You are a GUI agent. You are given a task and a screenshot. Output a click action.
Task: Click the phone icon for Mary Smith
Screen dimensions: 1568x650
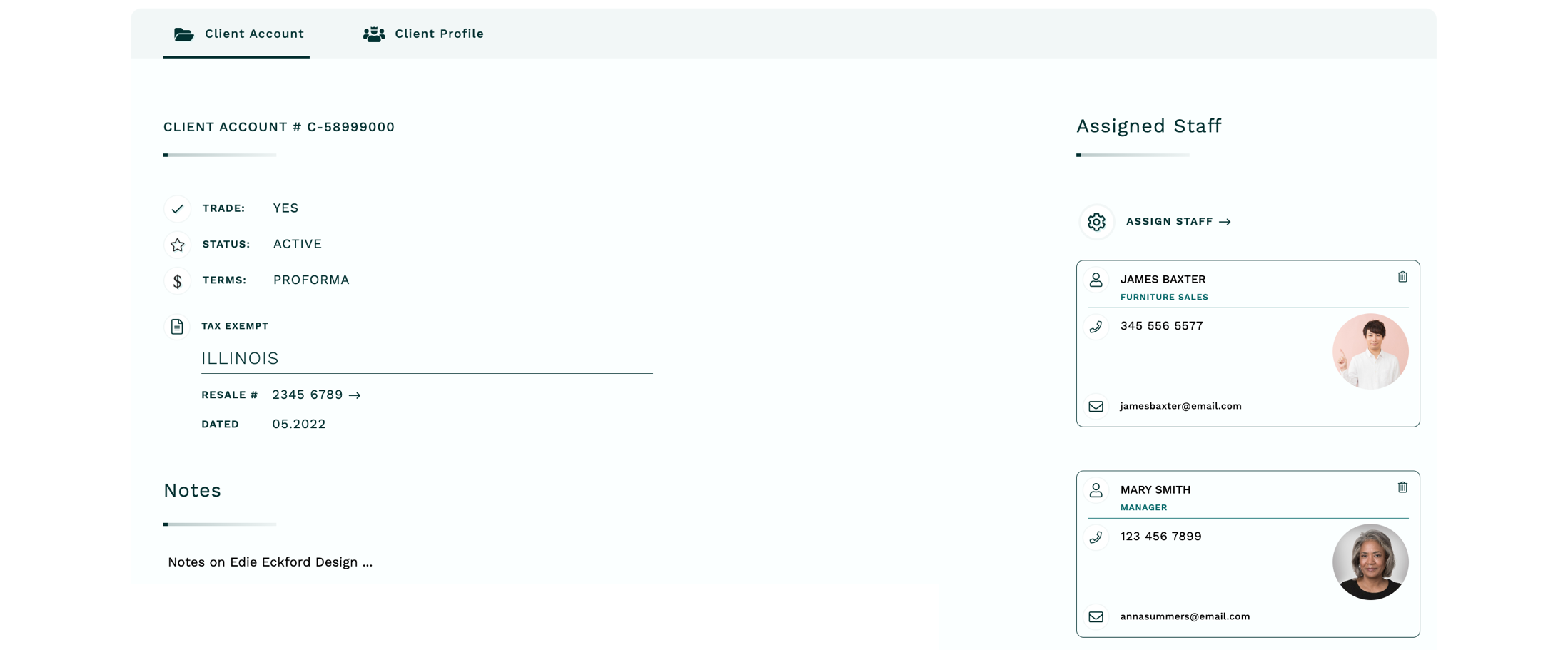[1096, 537]
